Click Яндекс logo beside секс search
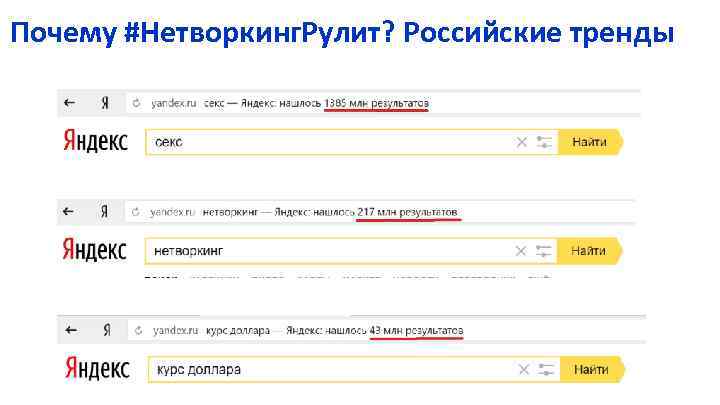720x405 pixels. pos(96,141)
